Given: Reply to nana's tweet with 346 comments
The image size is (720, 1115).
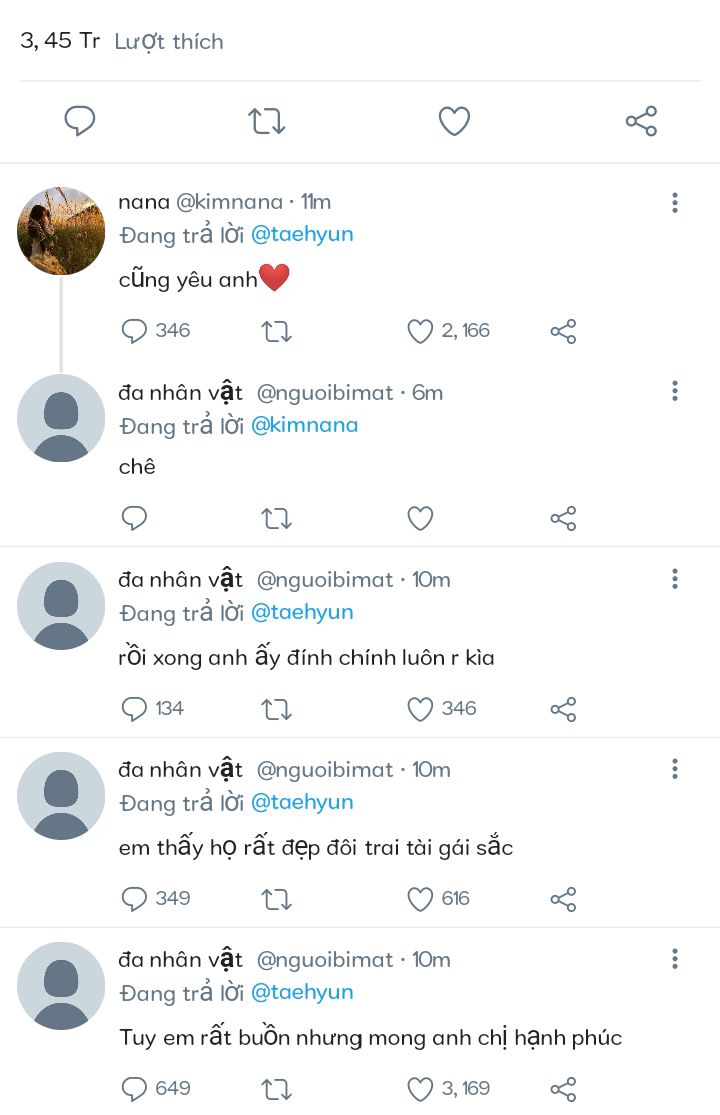Looking at the screenshot, I should click(x=134, y=331).
